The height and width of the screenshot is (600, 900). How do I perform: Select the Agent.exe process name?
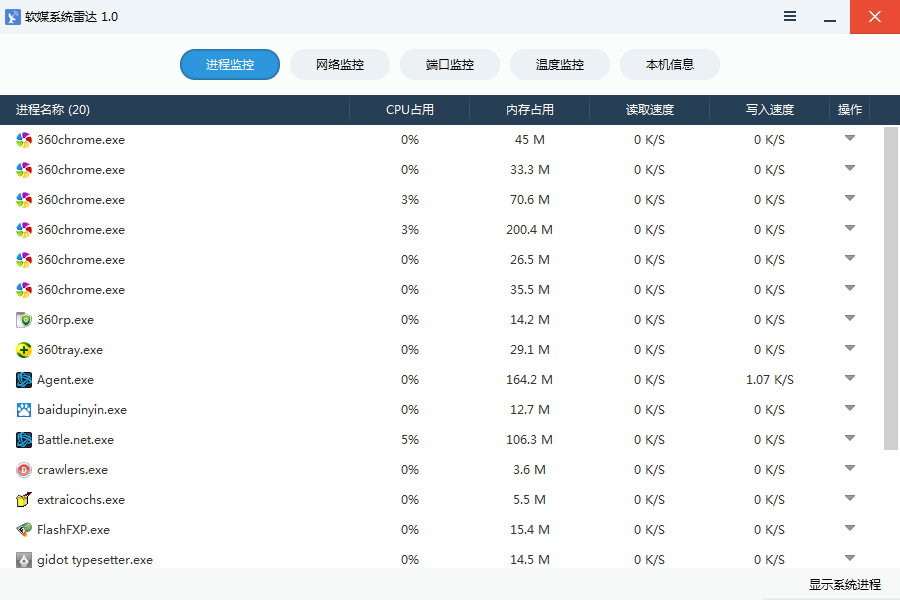65,380
